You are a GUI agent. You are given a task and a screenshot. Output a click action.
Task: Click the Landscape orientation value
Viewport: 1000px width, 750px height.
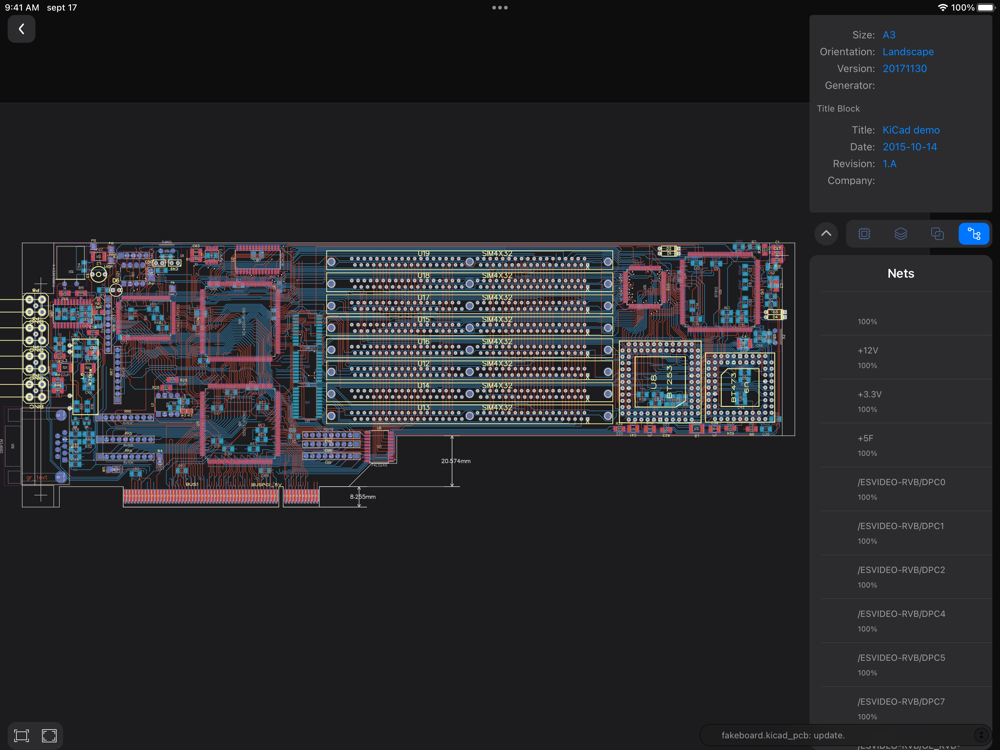click(908, 52)
